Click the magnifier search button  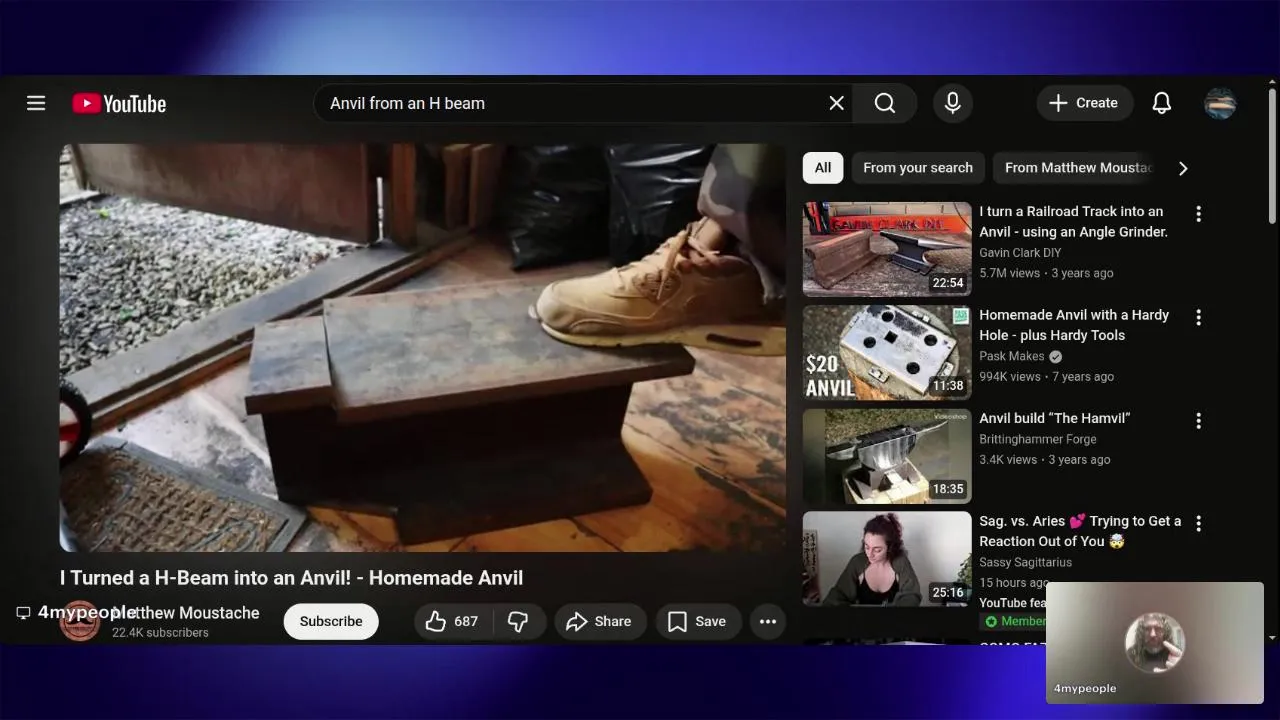point(885,103)
